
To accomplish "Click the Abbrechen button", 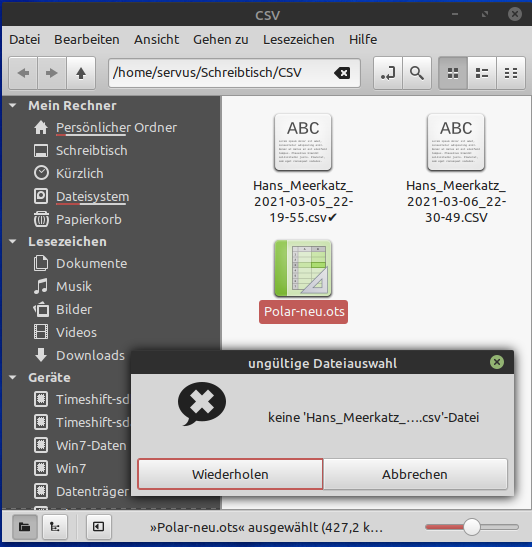I will [415, 474].
